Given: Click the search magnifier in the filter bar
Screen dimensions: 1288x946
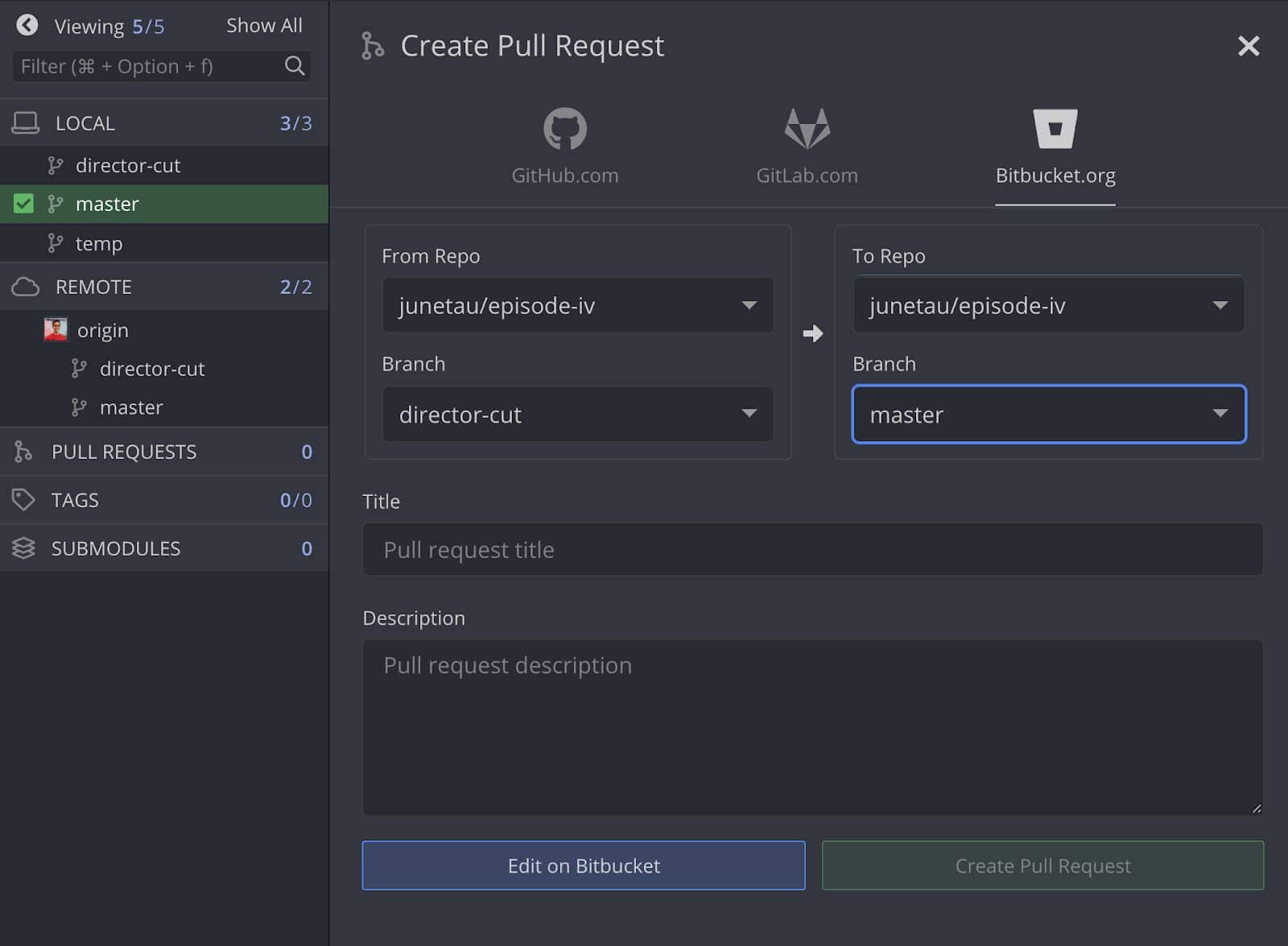Looking at the screenshot, I should (295, 66).
